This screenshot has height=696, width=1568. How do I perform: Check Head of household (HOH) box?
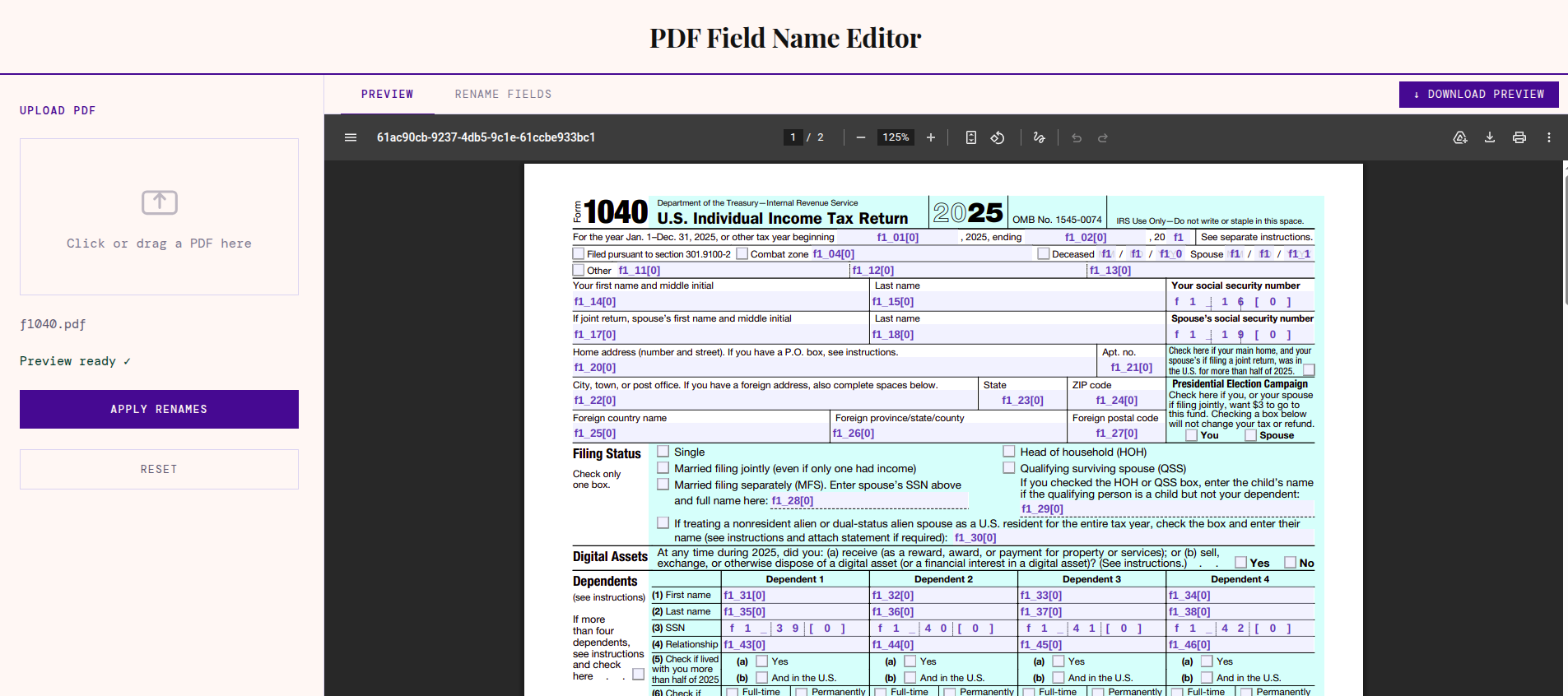[x=1009, y=452]
